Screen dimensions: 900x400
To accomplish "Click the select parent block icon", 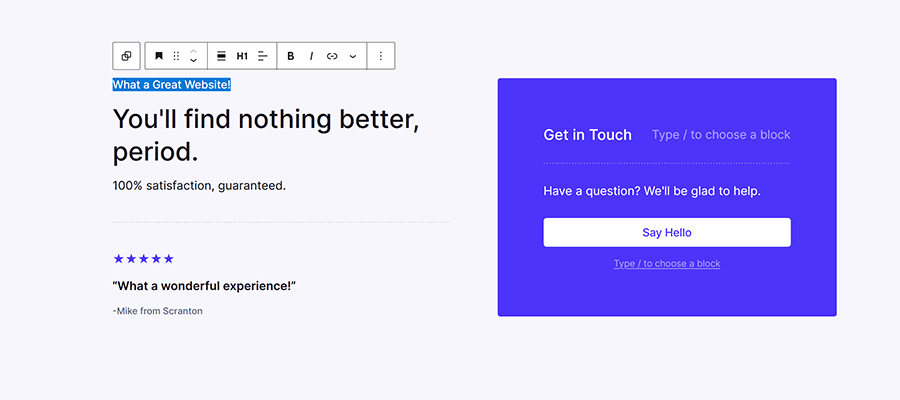I will click(126, 56).
